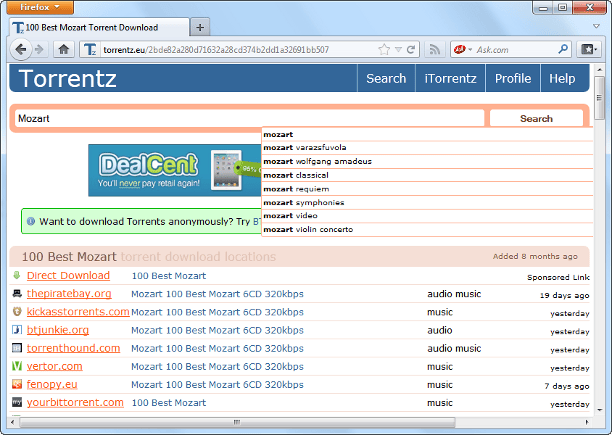Open the bookmarks toolbar button
612x435 pixels.
coord(589,50)
